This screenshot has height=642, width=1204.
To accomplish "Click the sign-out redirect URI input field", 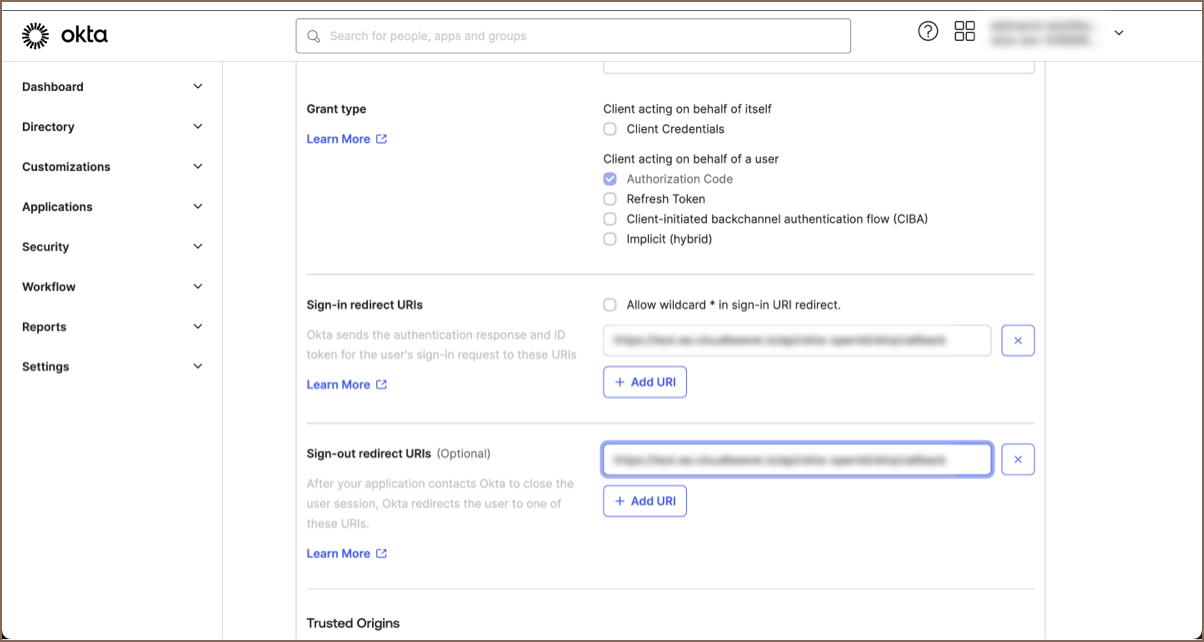I will (797, 460).
